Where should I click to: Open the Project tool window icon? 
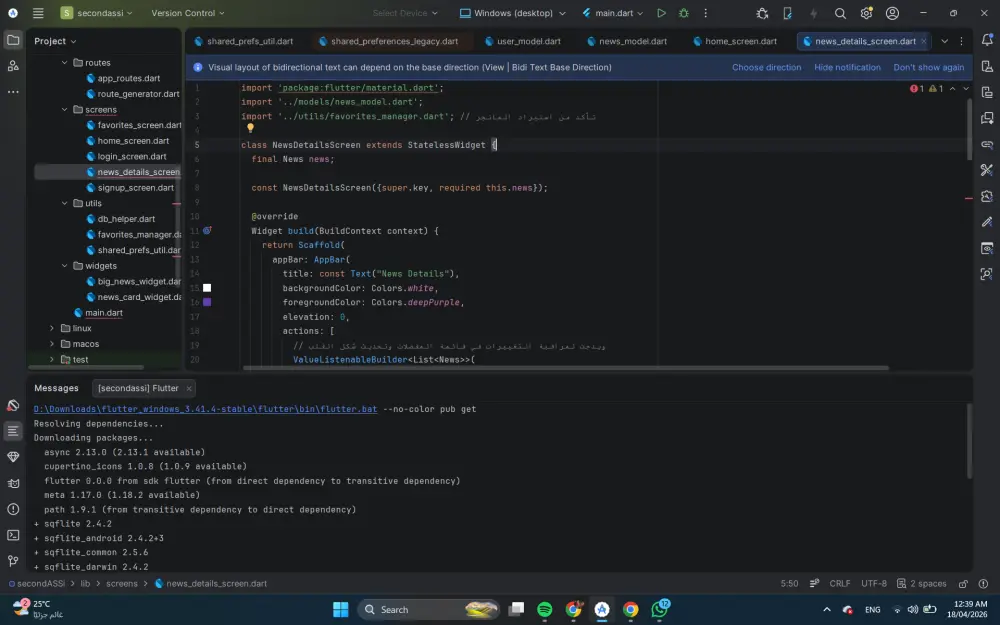coord(13,40)
